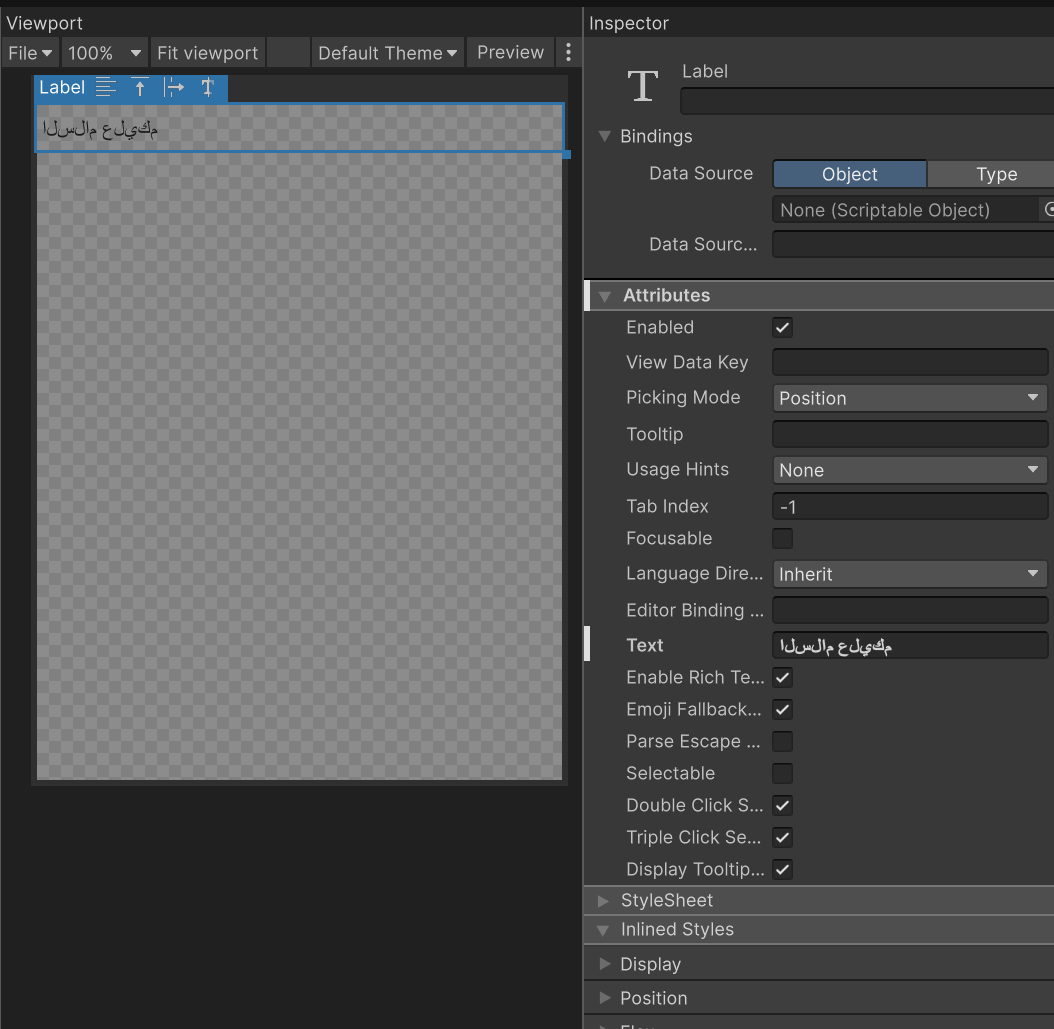The height and width of the screenshot is (1029, 1054).
Task: Click the horizontal spacing arrow icon in the Label header
Action: tap(173, 87)
